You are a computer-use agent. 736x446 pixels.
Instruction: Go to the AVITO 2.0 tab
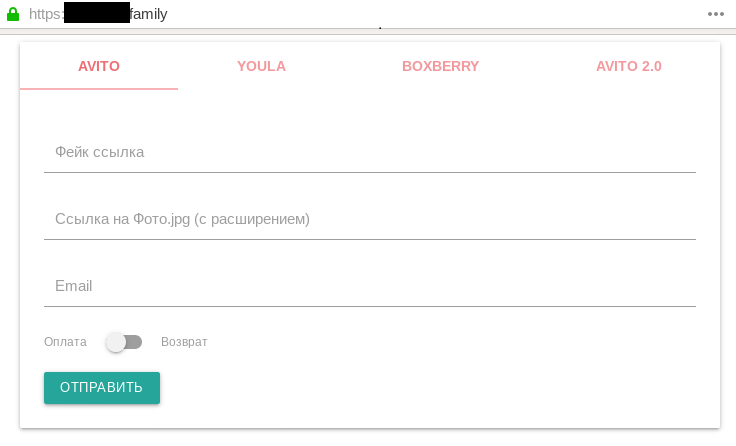point(628,67)
